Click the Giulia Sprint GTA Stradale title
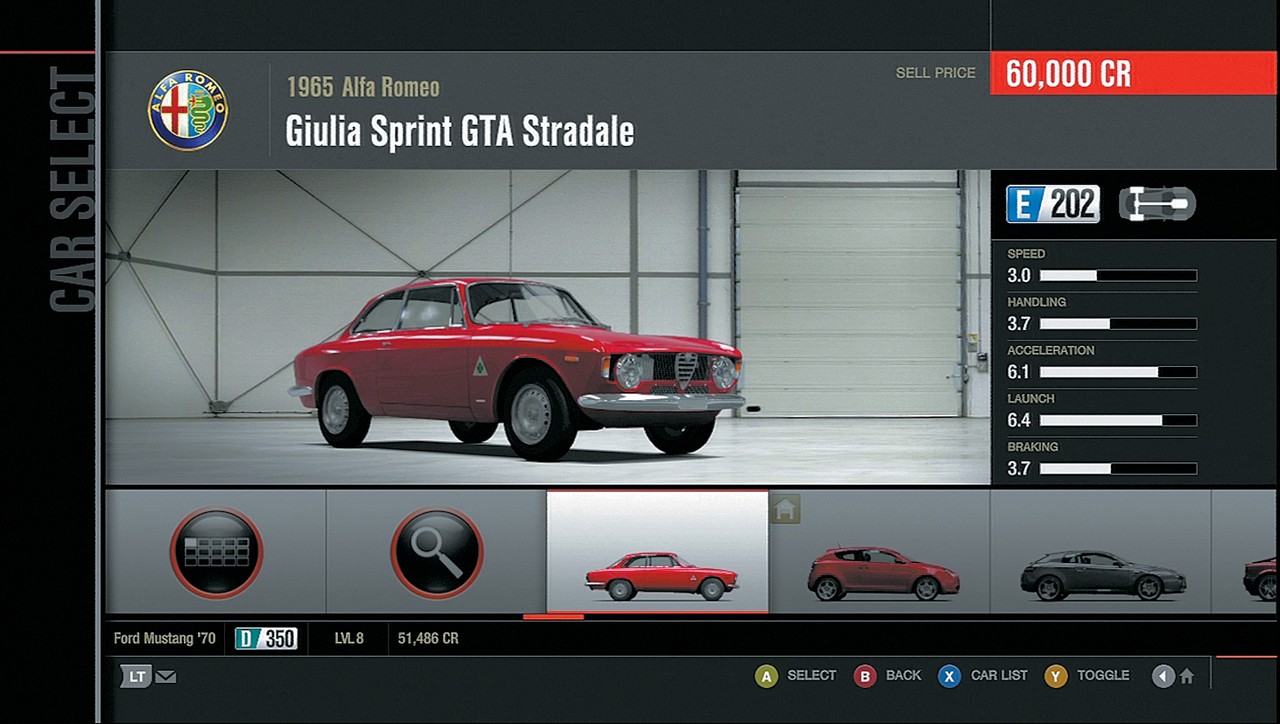The height and width of the screenshot is (724, 1280). coord(460,131)
